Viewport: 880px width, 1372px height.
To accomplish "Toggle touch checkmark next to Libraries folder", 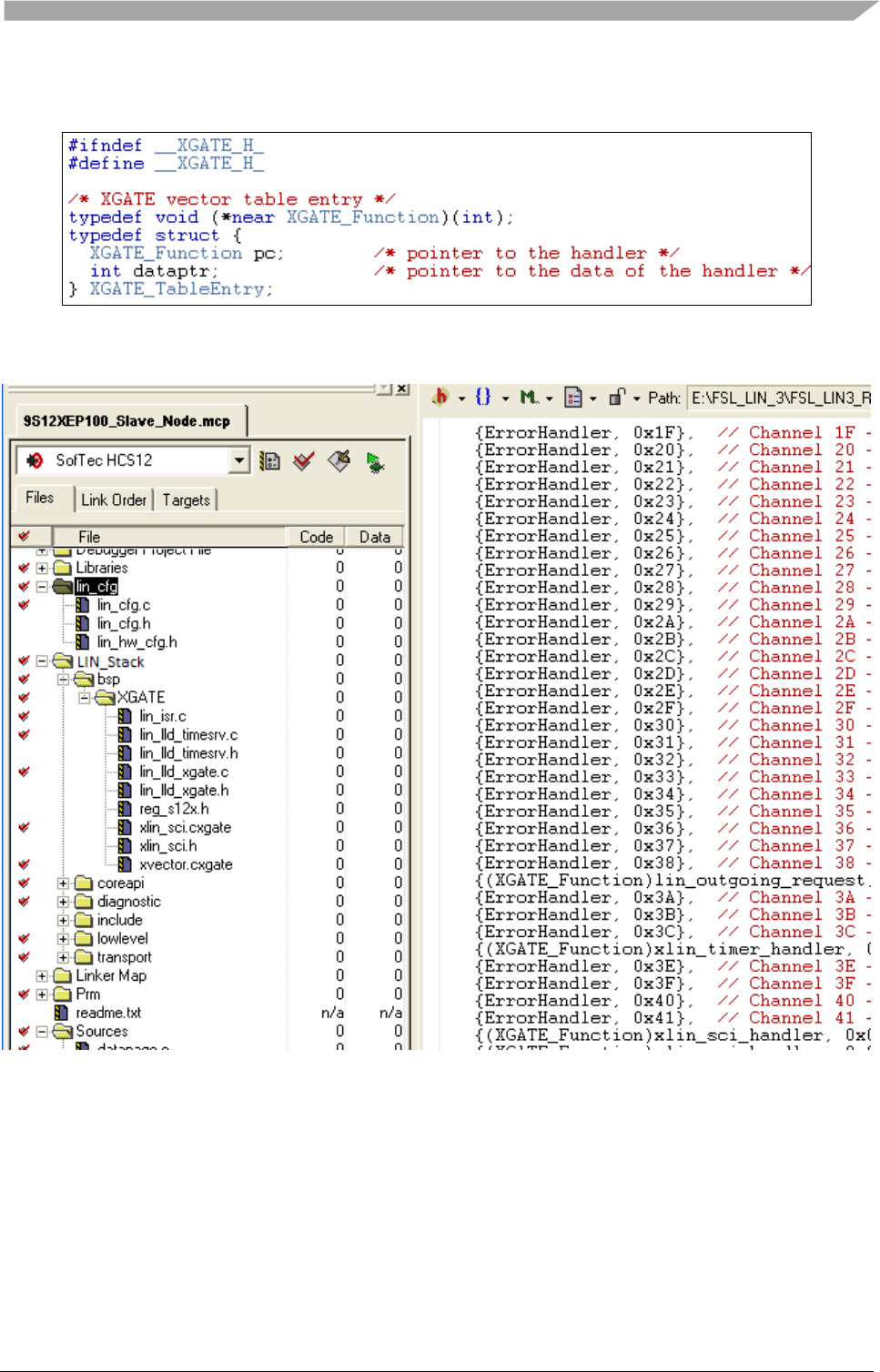I will 24,568.
